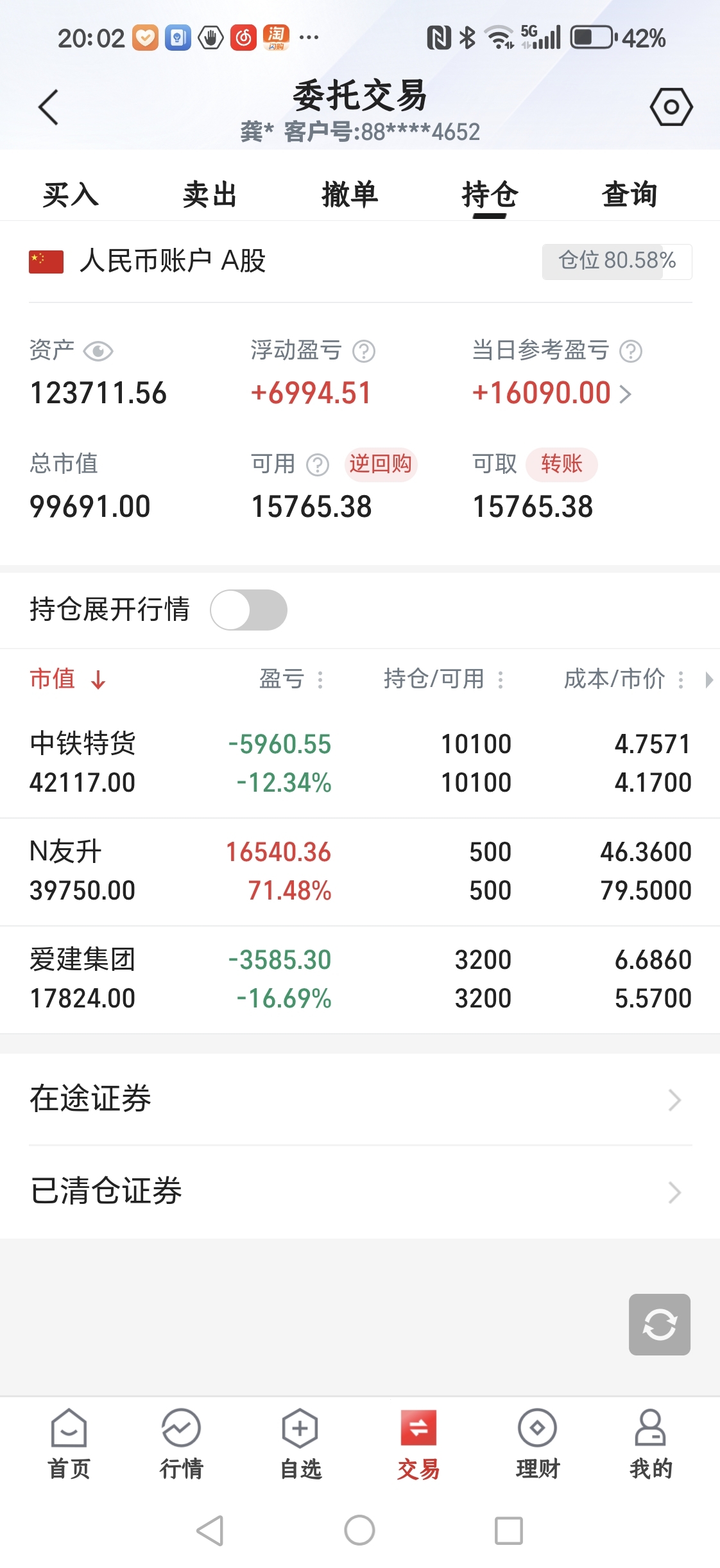This screenshot has height=1568, width=720.
Task: Tap the back arrow icon
Action: point(49,107)
